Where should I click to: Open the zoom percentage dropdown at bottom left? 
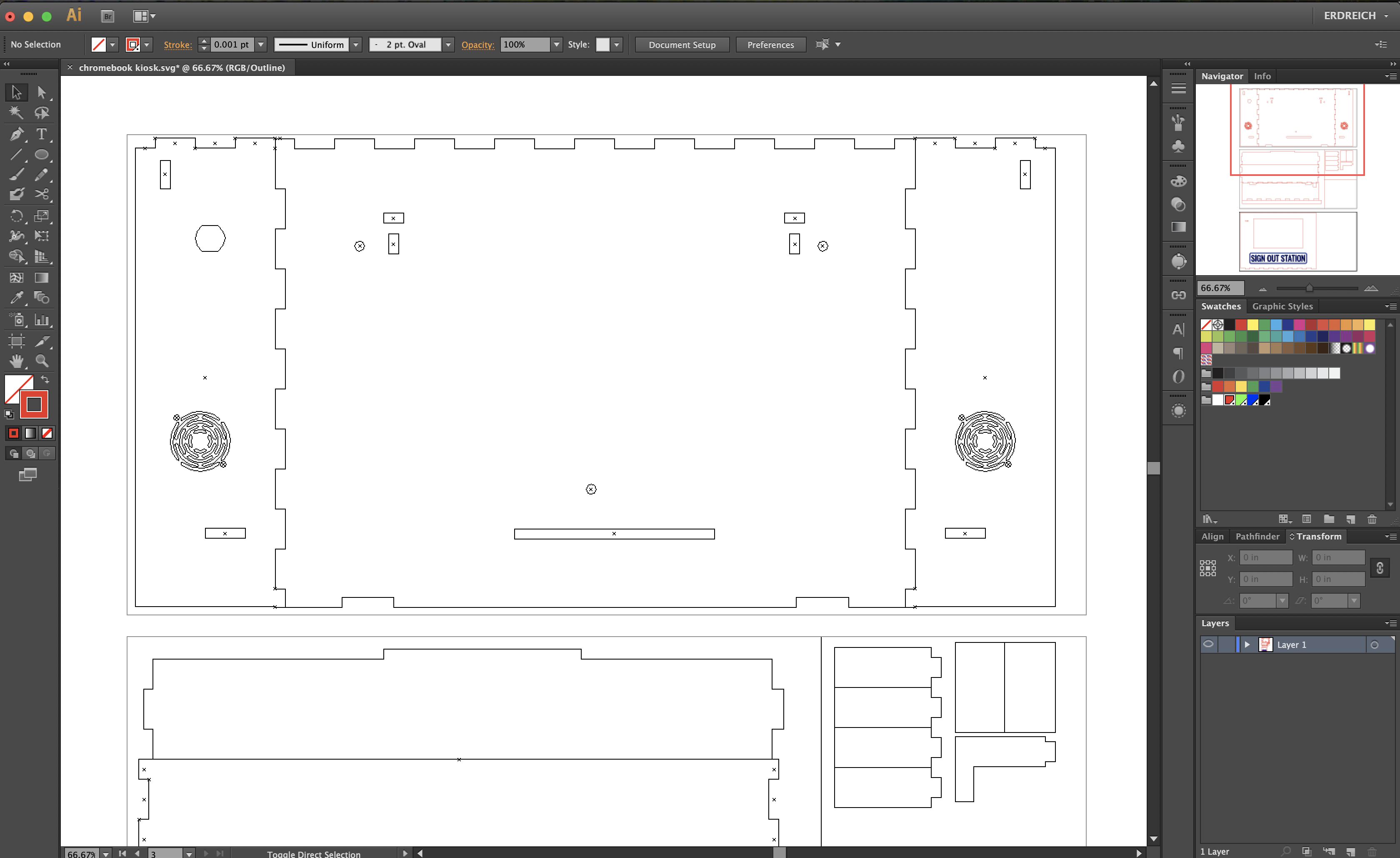coord(106,853)
